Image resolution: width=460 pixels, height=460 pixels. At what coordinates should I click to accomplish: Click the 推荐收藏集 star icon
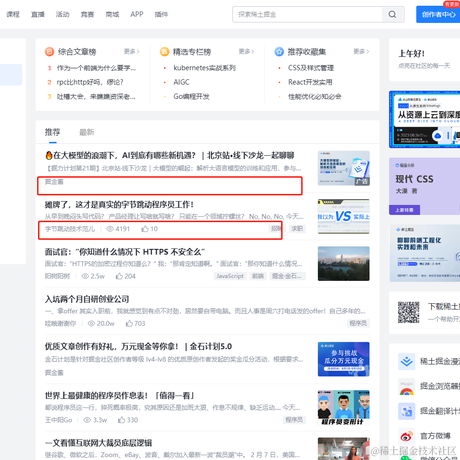(x=279, y=52)
